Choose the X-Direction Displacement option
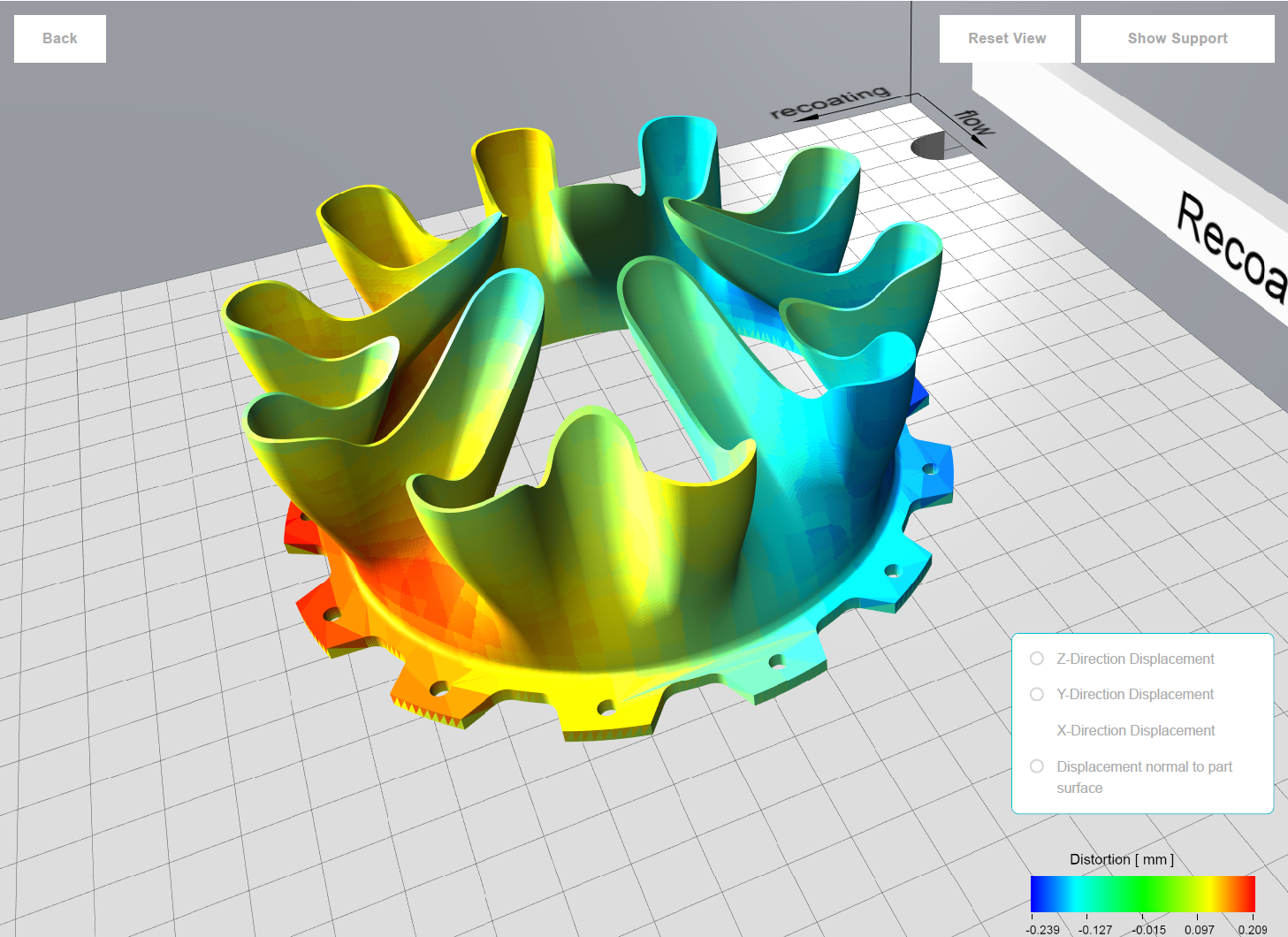This screenshot has width=1288, height=937. (1136, 731)
